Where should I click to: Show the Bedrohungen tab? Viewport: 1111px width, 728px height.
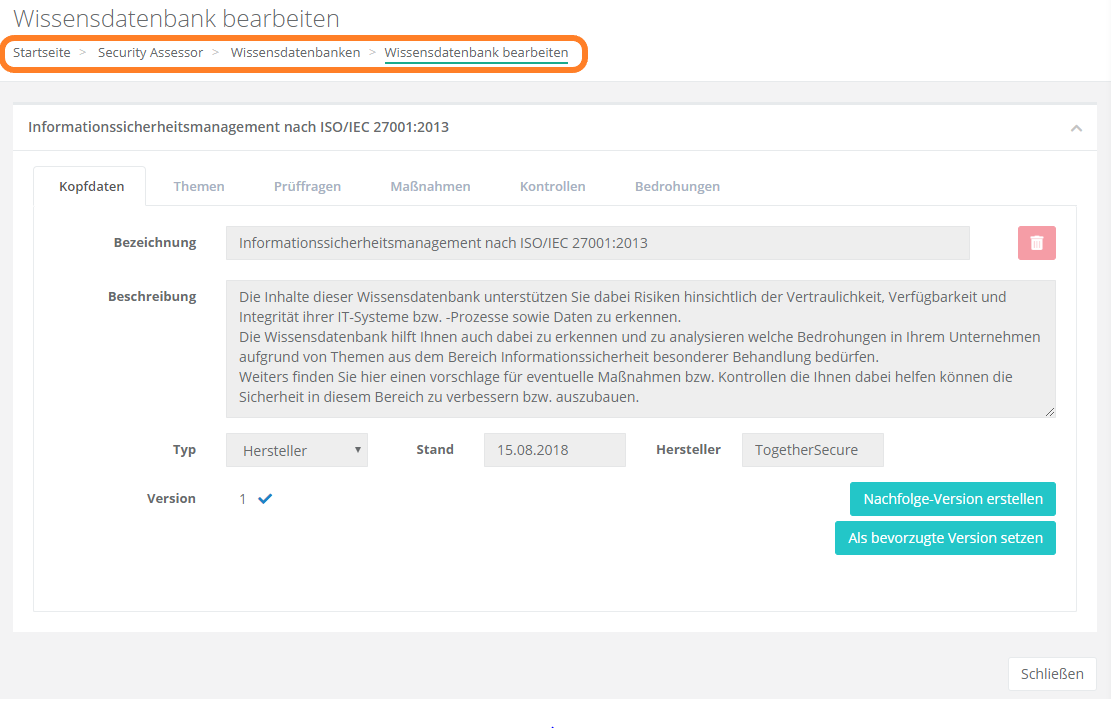pos(677,186)
